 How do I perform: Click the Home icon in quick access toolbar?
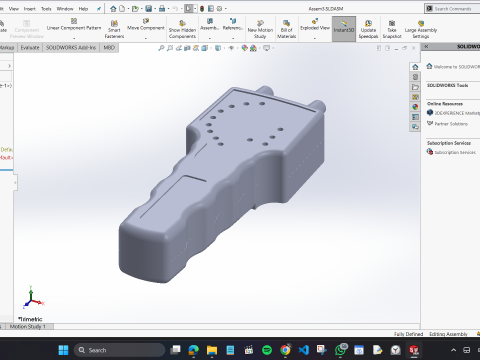tap(113, 9)
